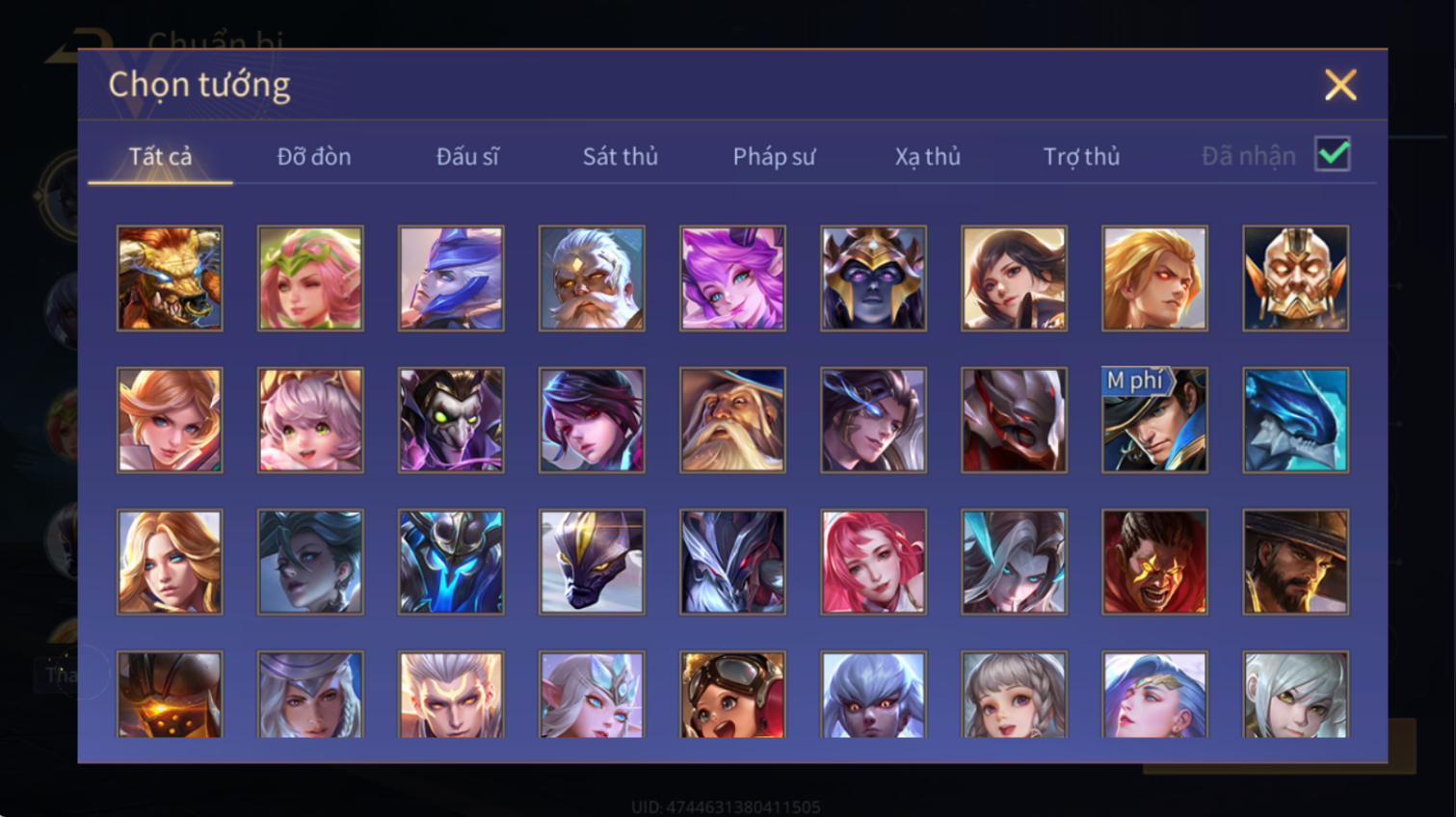Select the "Tất cả" tab
The width and height of the screenshot is (1456, 817).
coord(160,156)
